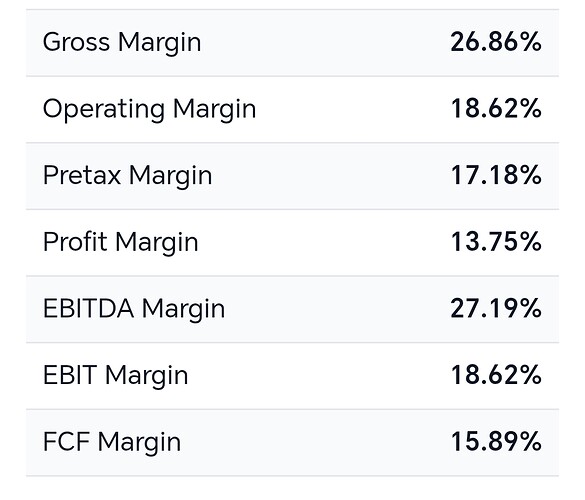Click empty middle of Gross Margin row

click(x=325, y=43)
